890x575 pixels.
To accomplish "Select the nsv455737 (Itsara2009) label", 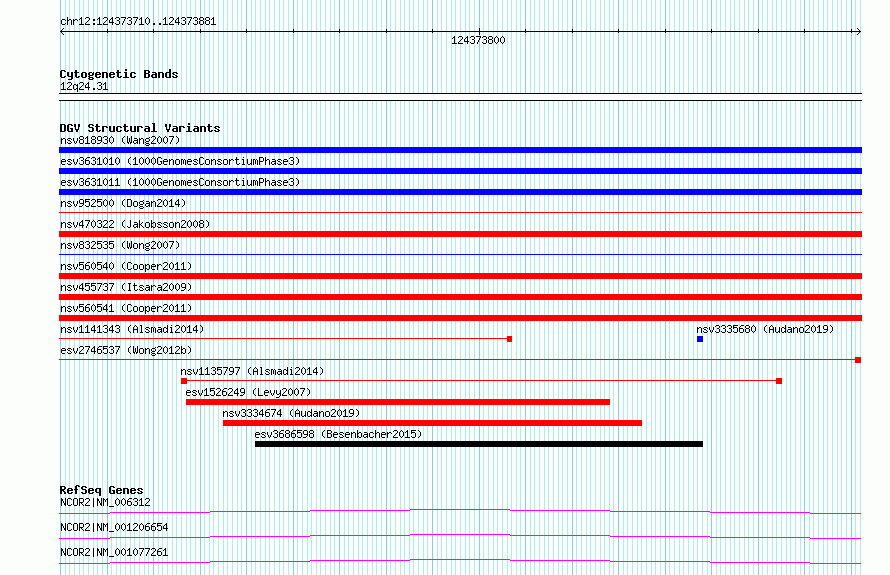I will coord(126,287).
